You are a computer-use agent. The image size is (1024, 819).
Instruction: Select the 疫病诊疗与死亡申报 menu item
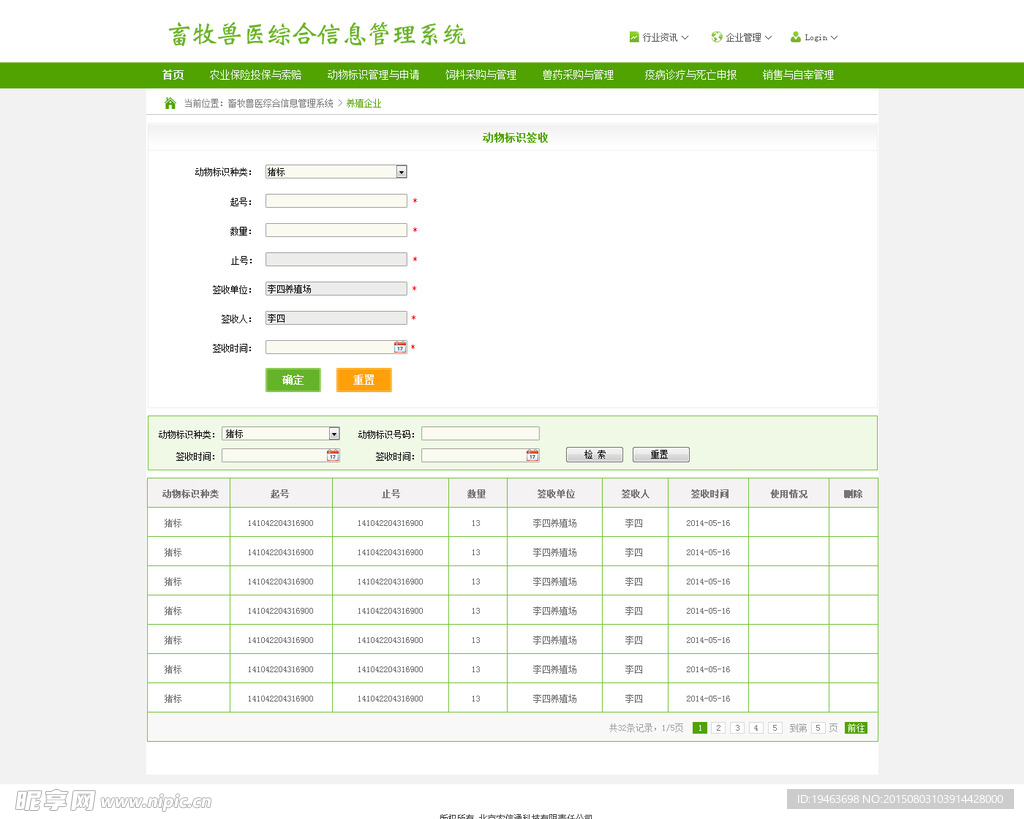point(688,74)
